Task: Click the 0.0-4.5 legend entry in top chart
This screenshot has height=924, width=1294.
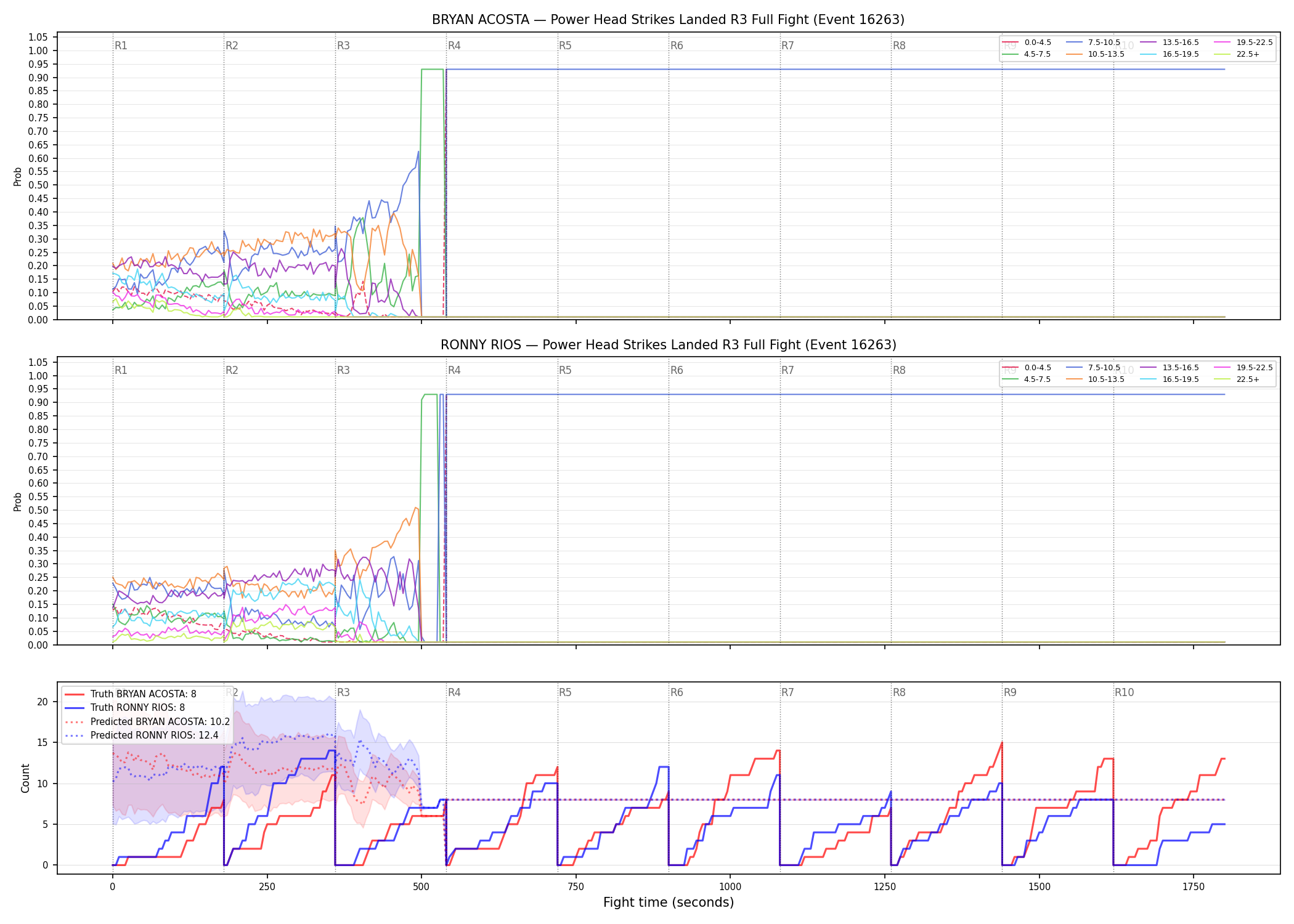Action: (1027, 43)
